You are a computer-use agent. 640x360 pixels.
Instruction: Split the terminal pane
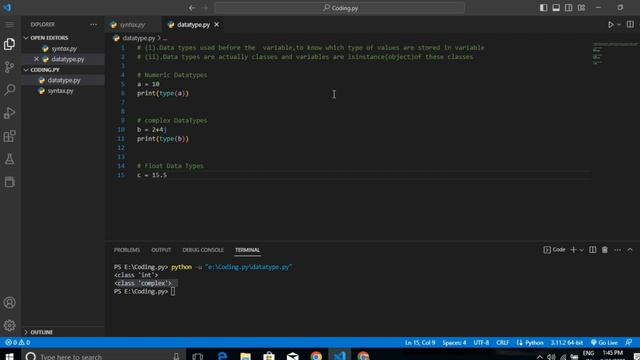593,250
